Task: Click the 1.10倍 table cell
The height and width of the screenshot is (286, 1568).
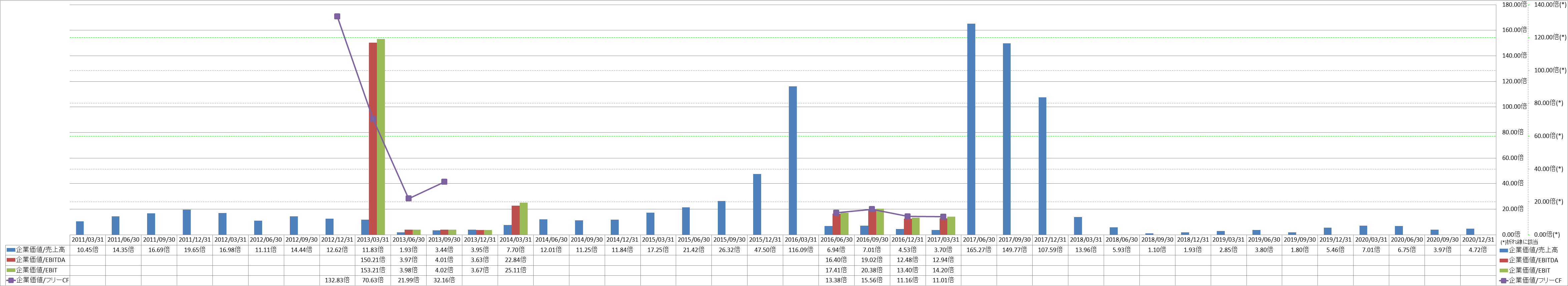Action: tap(1158, 250)
